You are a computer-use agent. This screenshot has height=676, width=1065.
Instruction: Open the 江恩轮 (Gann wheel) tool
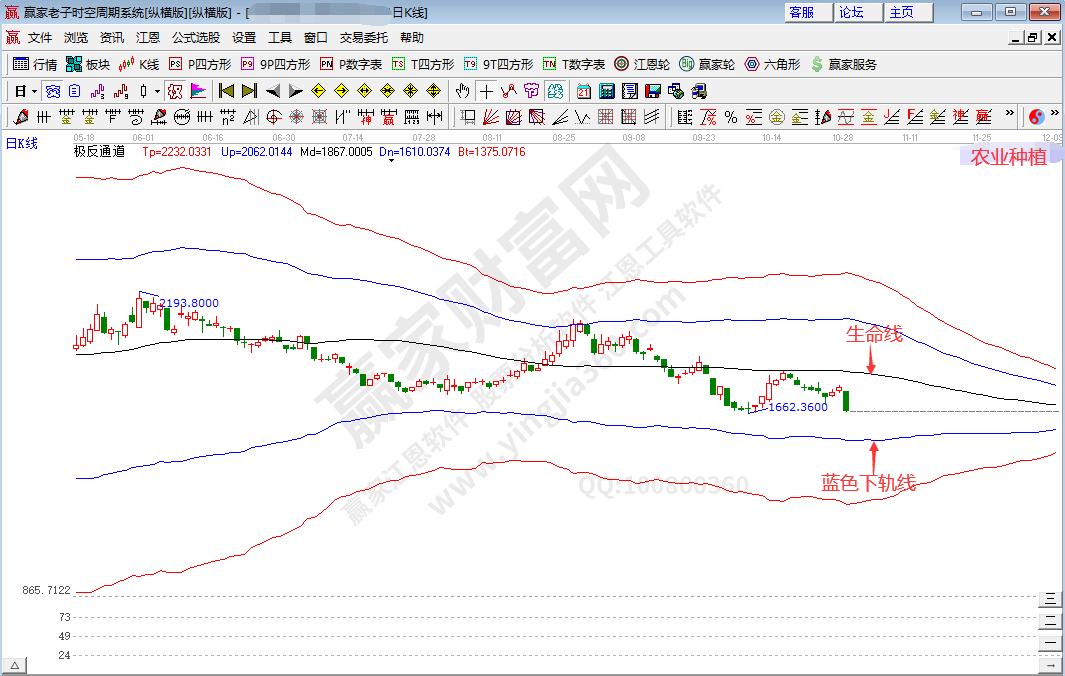[641, 64]
